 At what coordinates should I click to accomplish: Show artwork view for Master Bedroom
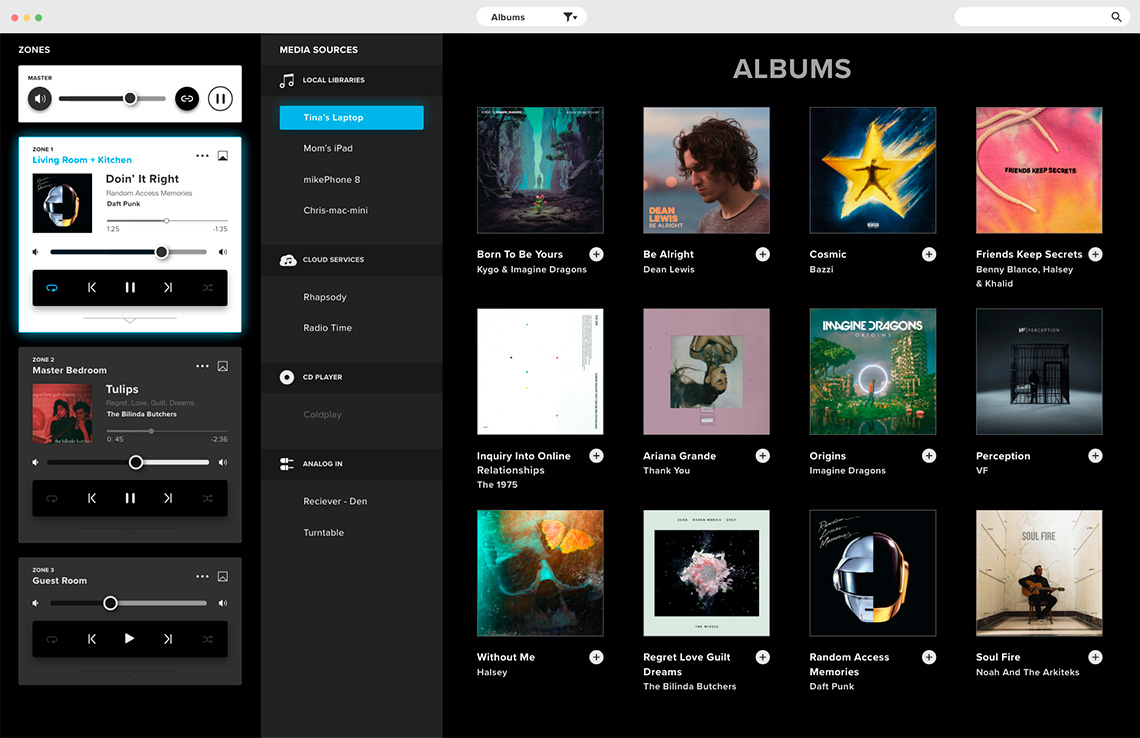point(223,366)
